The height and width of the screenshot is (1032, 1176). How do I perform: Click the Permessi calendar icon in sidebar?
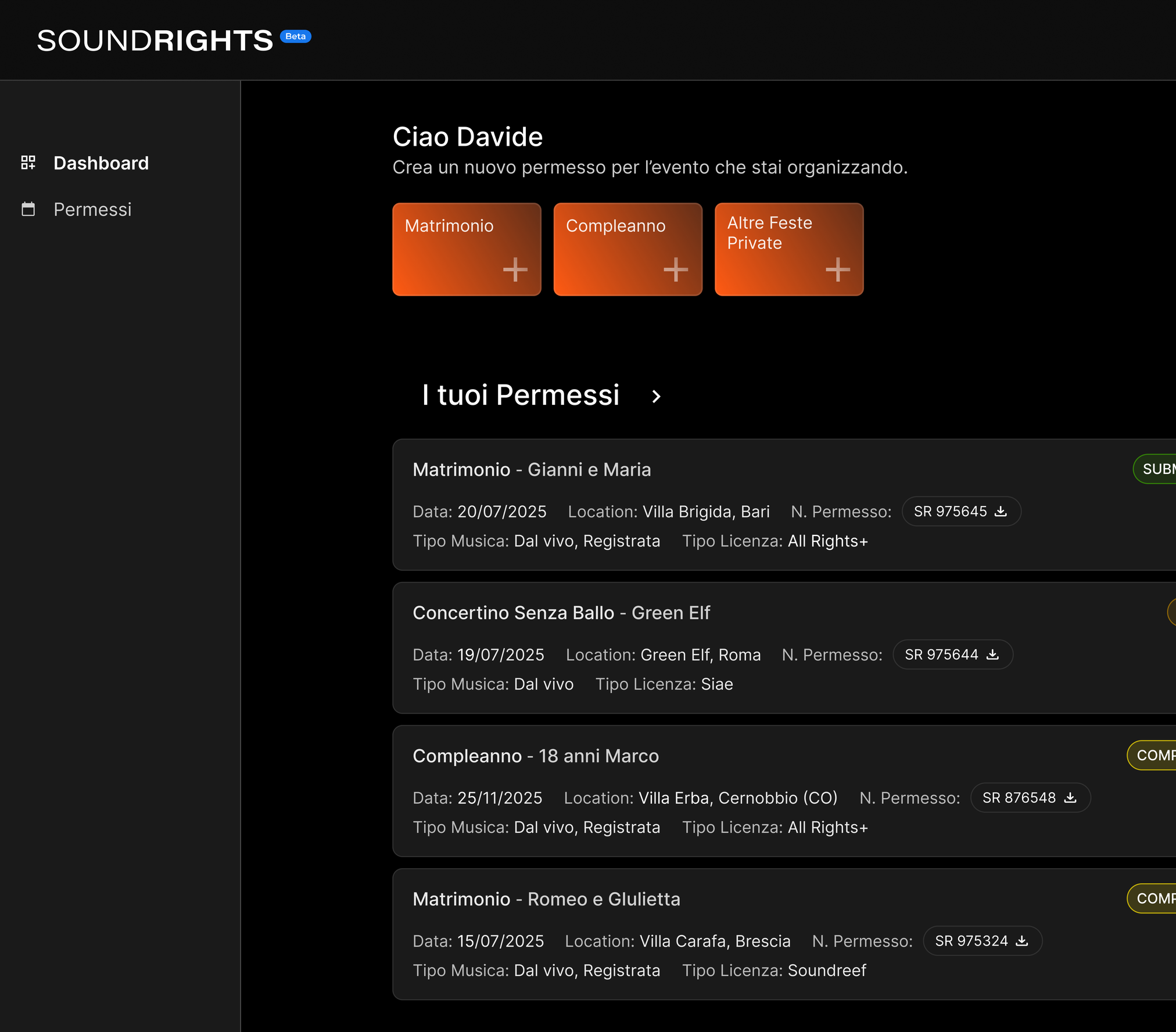pyautogui.click(x=28, y=209)
